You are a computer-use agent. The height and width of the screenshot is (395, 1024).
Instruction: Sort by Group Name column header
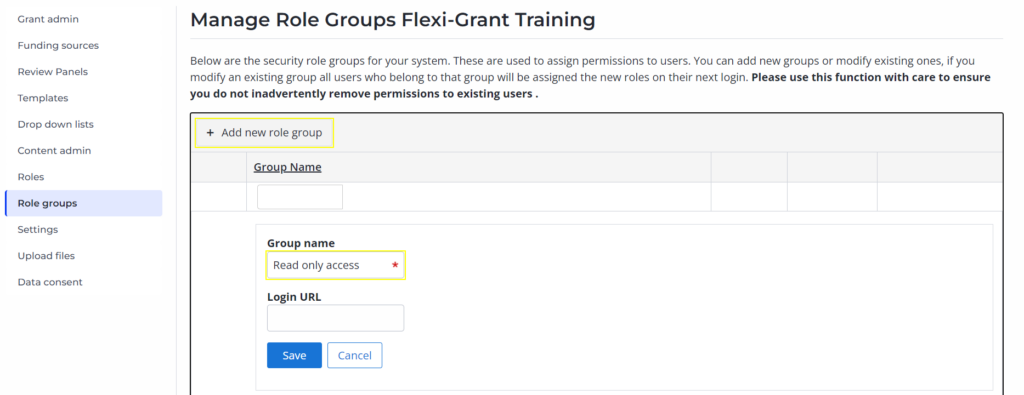pyautogui.click(x=287, y=167)
